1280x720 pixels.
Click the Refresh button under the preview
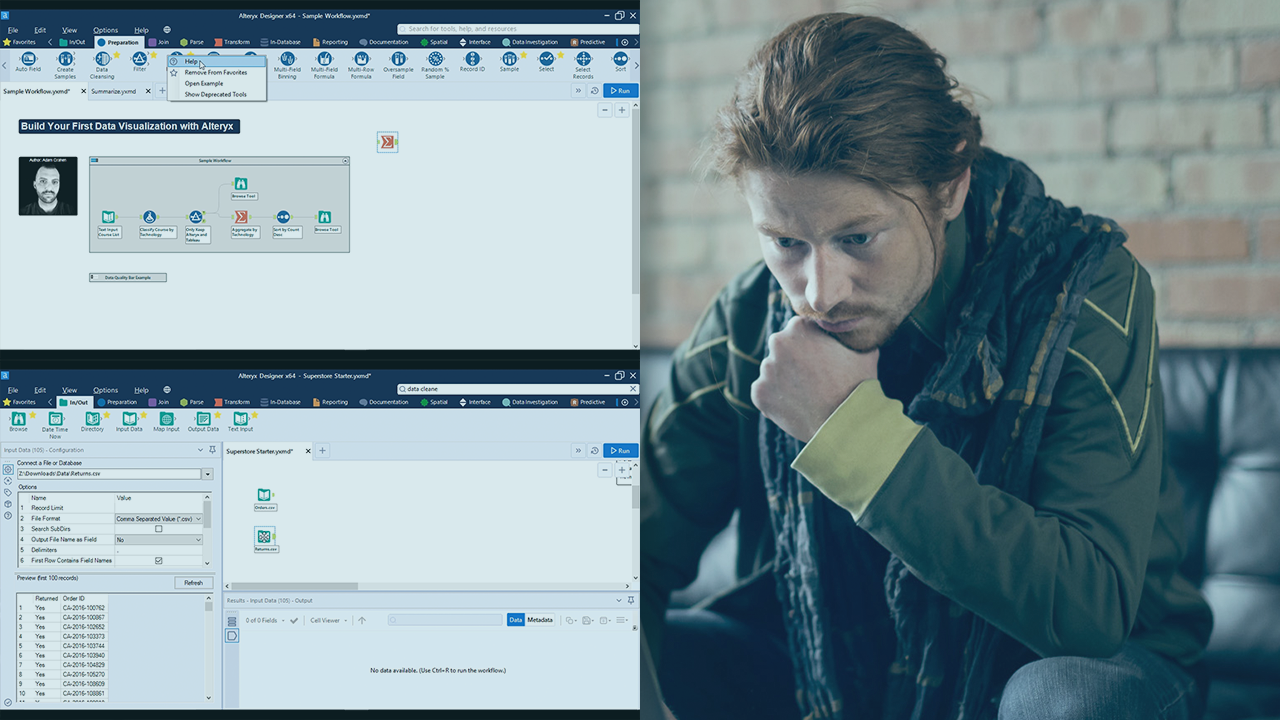[x=194, y=582]
